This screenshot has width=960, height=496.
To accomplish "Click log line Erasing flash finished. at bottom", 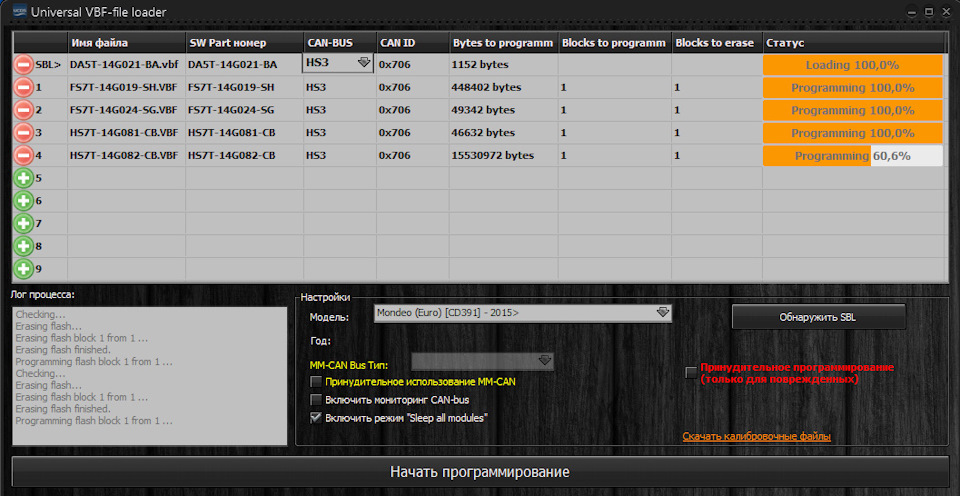I will [62, 408].
